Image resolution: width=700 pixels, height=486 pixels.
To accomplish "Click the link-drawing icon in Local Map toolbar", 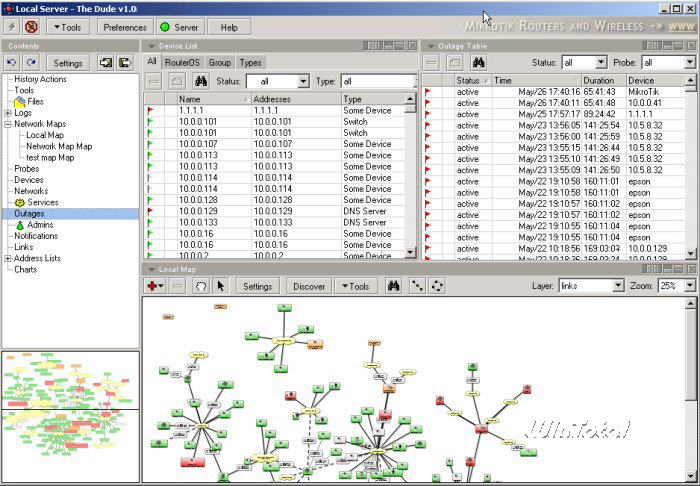I will coord(417,286).
